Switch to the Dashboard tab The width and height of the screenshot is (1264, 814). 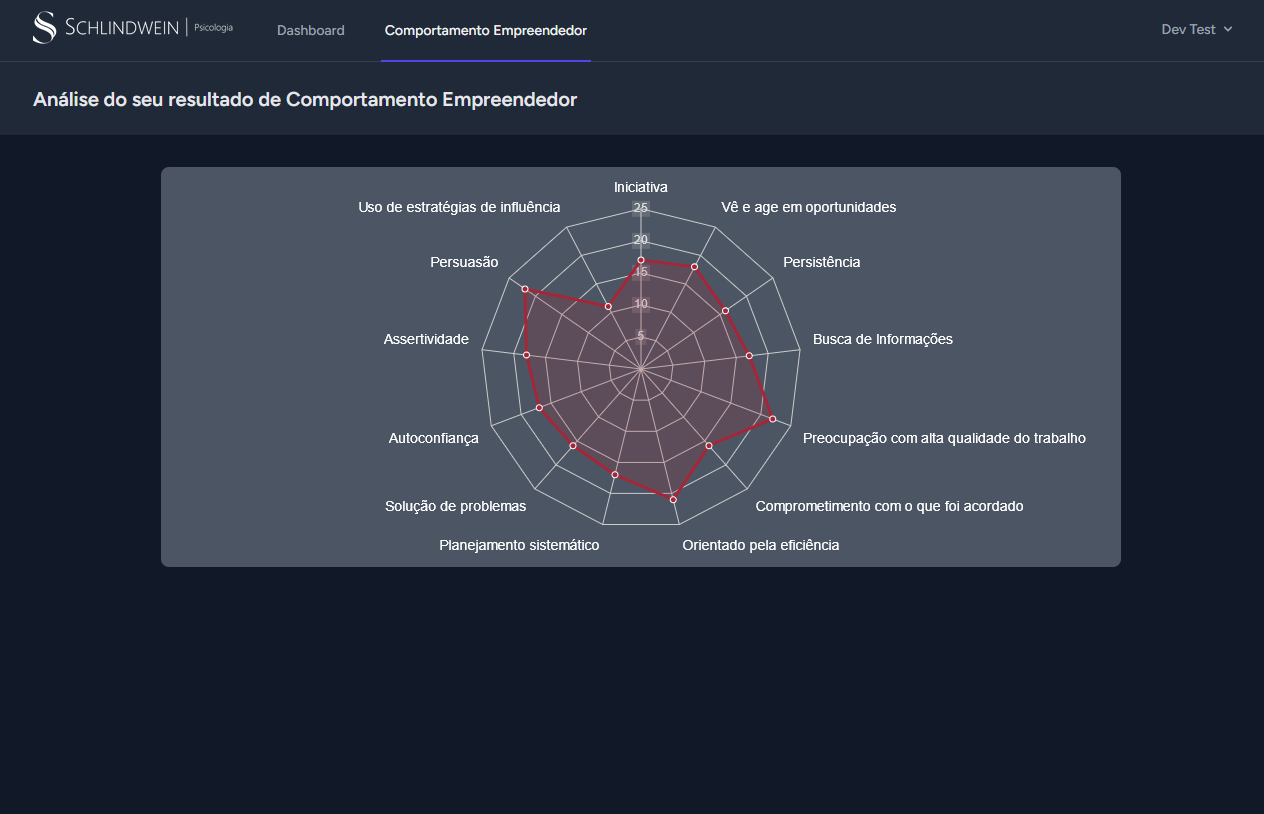point(311,30)
